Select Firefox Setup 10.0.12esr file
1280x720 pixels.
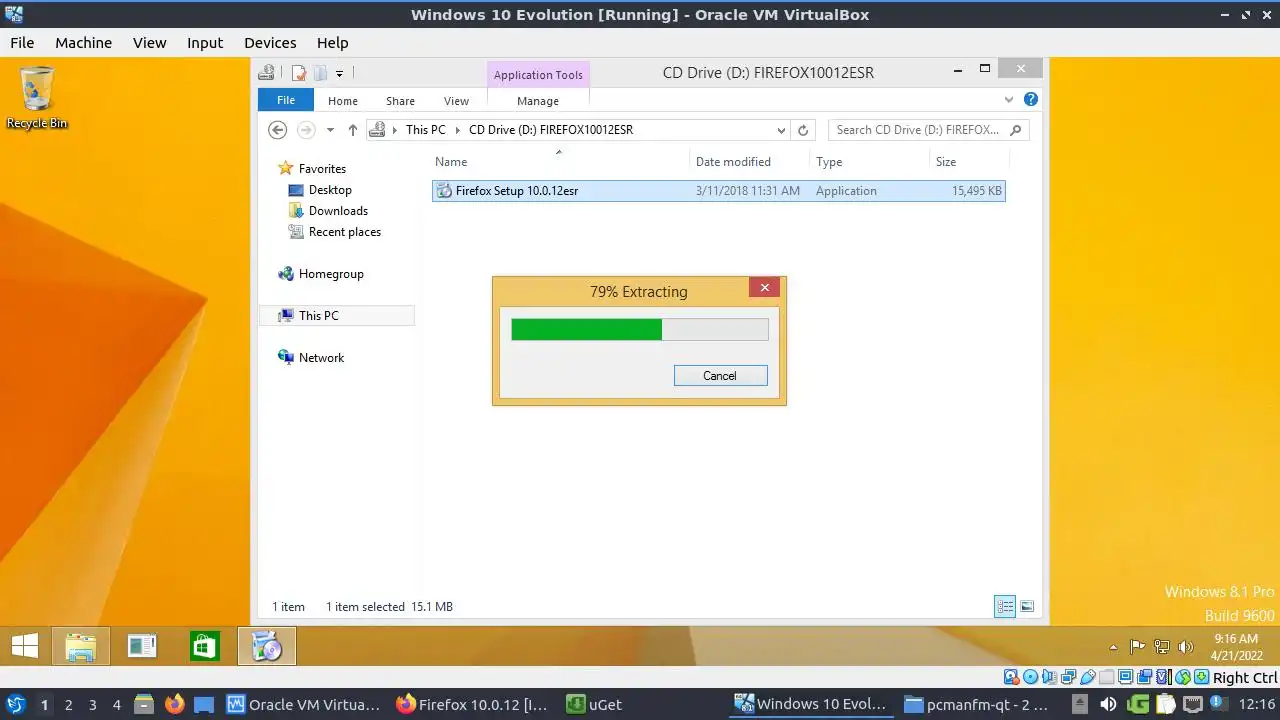(x=719, y=191)
